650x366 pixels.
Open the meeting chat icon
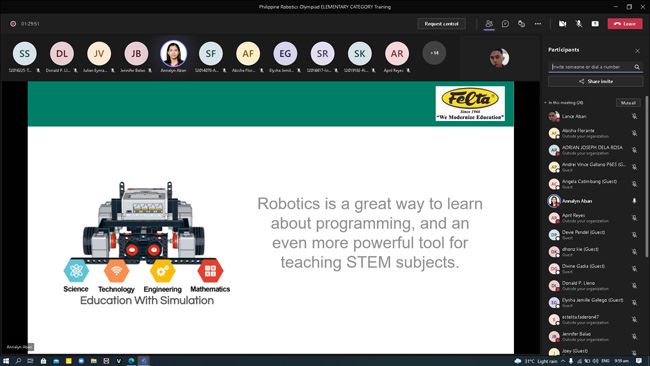click(x=505, y=24)
